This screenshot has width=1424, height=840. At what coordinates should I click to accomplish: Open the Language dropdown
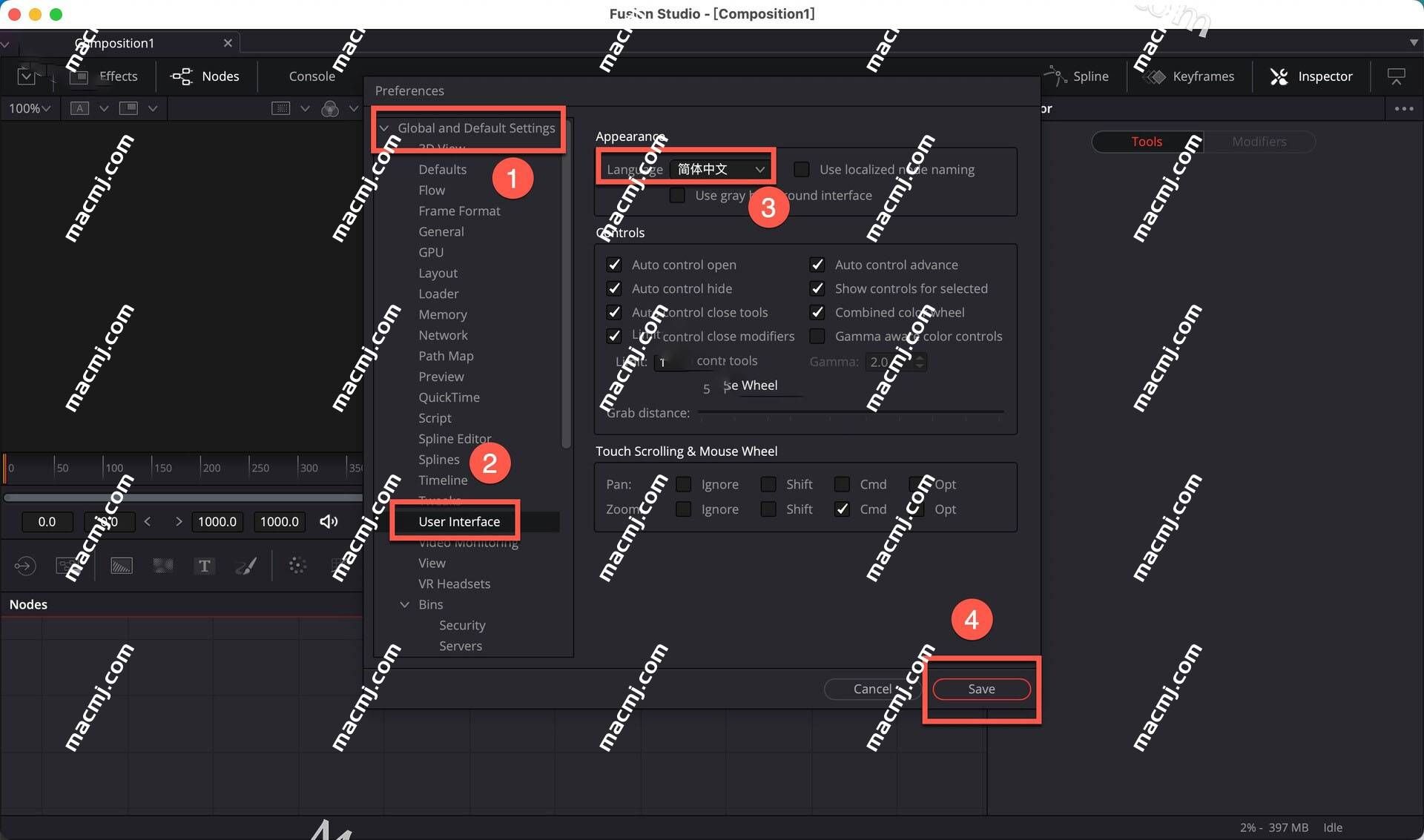click(720, 169)
